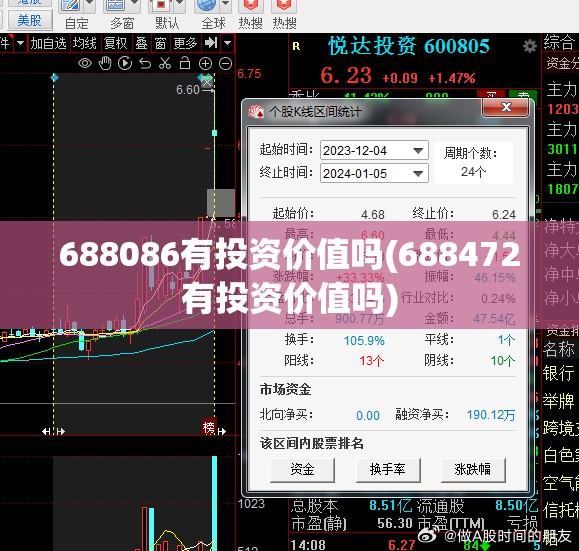Click the 总股本 value 8.51亿
The width and height of the screenshot is (579, 551).
391,506
